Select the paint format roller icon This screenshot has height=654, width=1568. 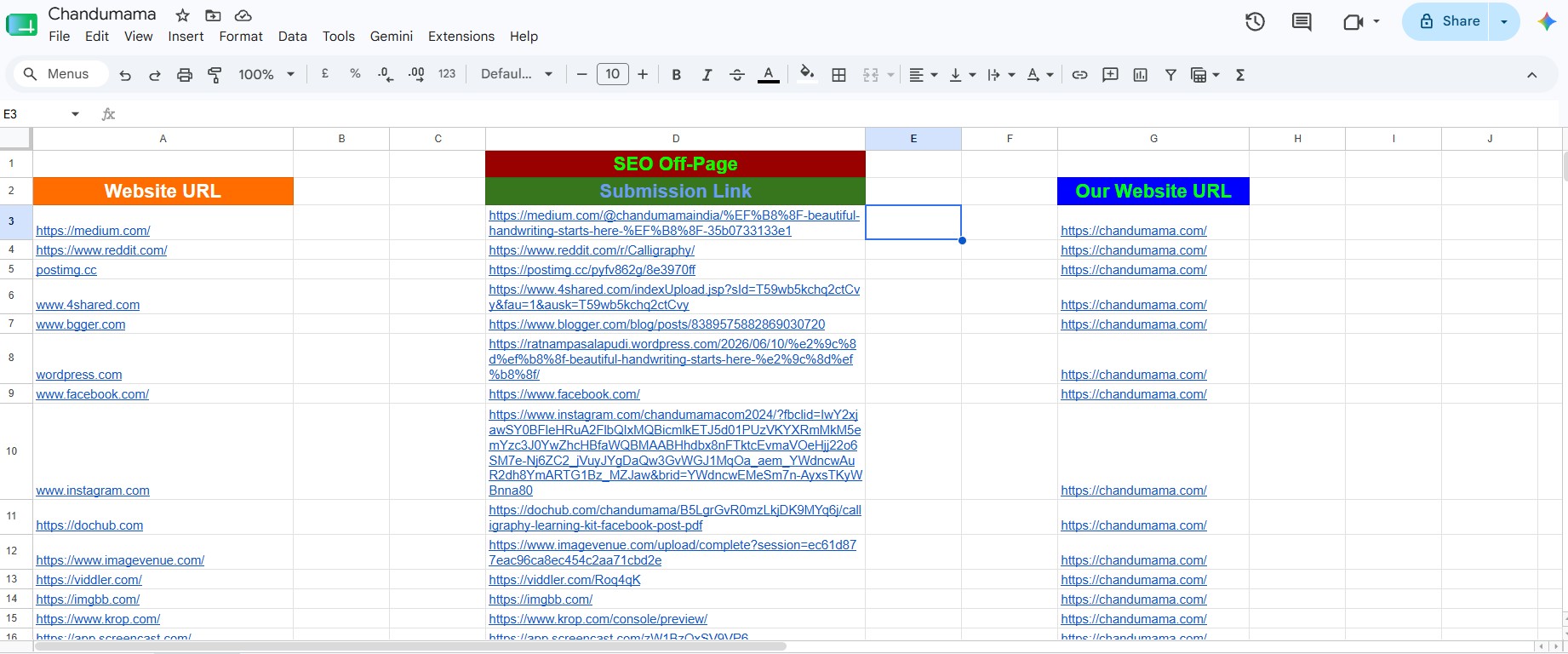pyautogui.click(x=215, y=75)
